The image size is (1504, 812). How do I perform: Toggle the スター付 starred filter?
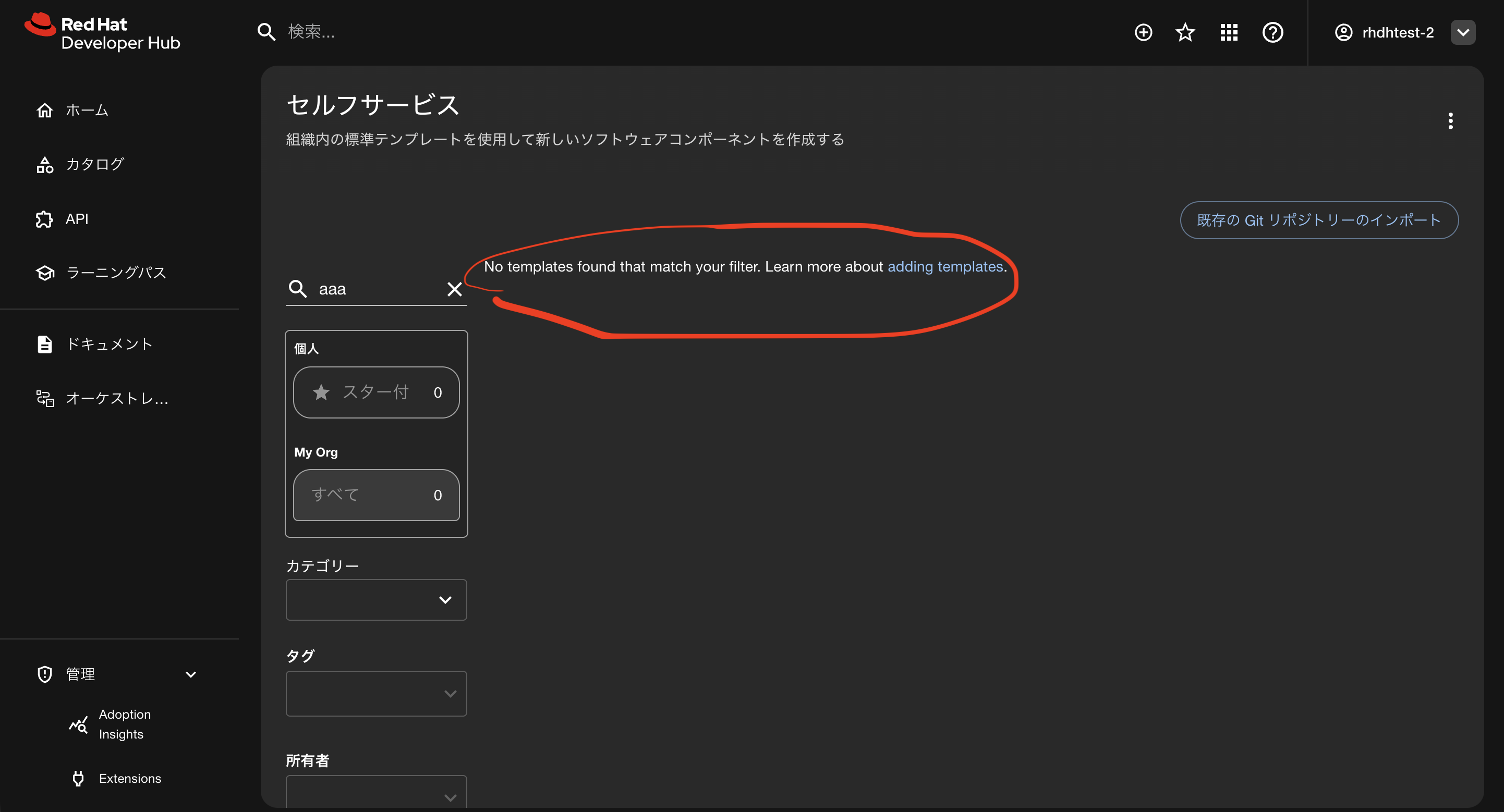tap(376, 392)
